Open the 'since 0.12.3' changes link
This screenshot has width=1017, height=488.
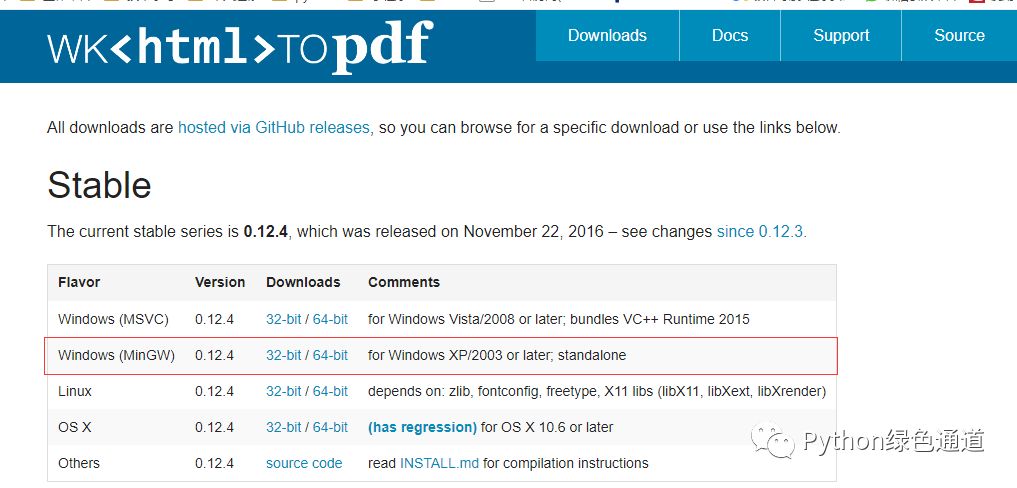point(760,232)
